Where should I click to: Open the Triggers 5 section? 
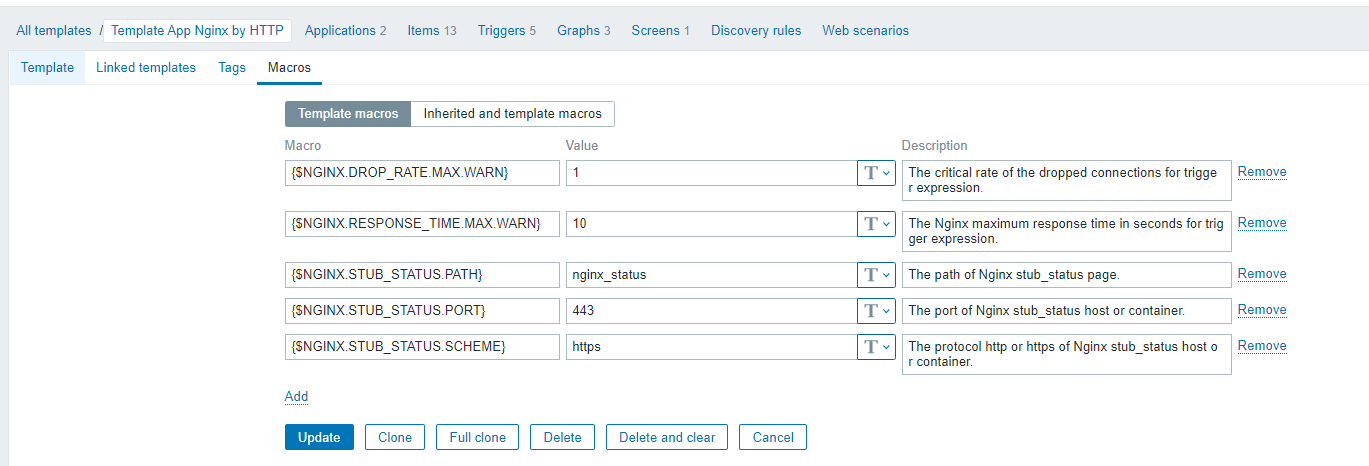(x=506, y=30)
